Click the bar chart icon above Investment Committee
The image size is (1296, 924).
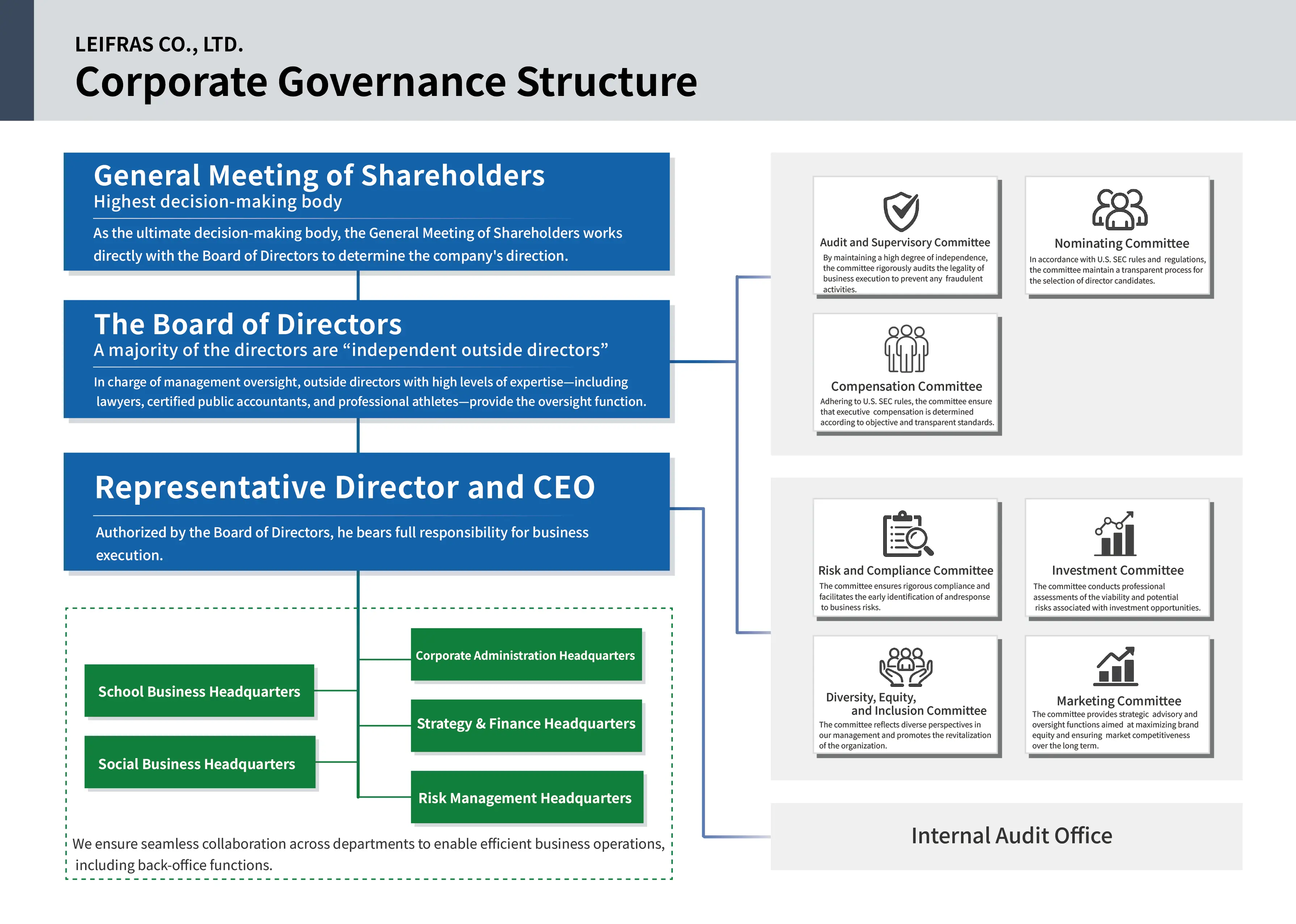1115,533
